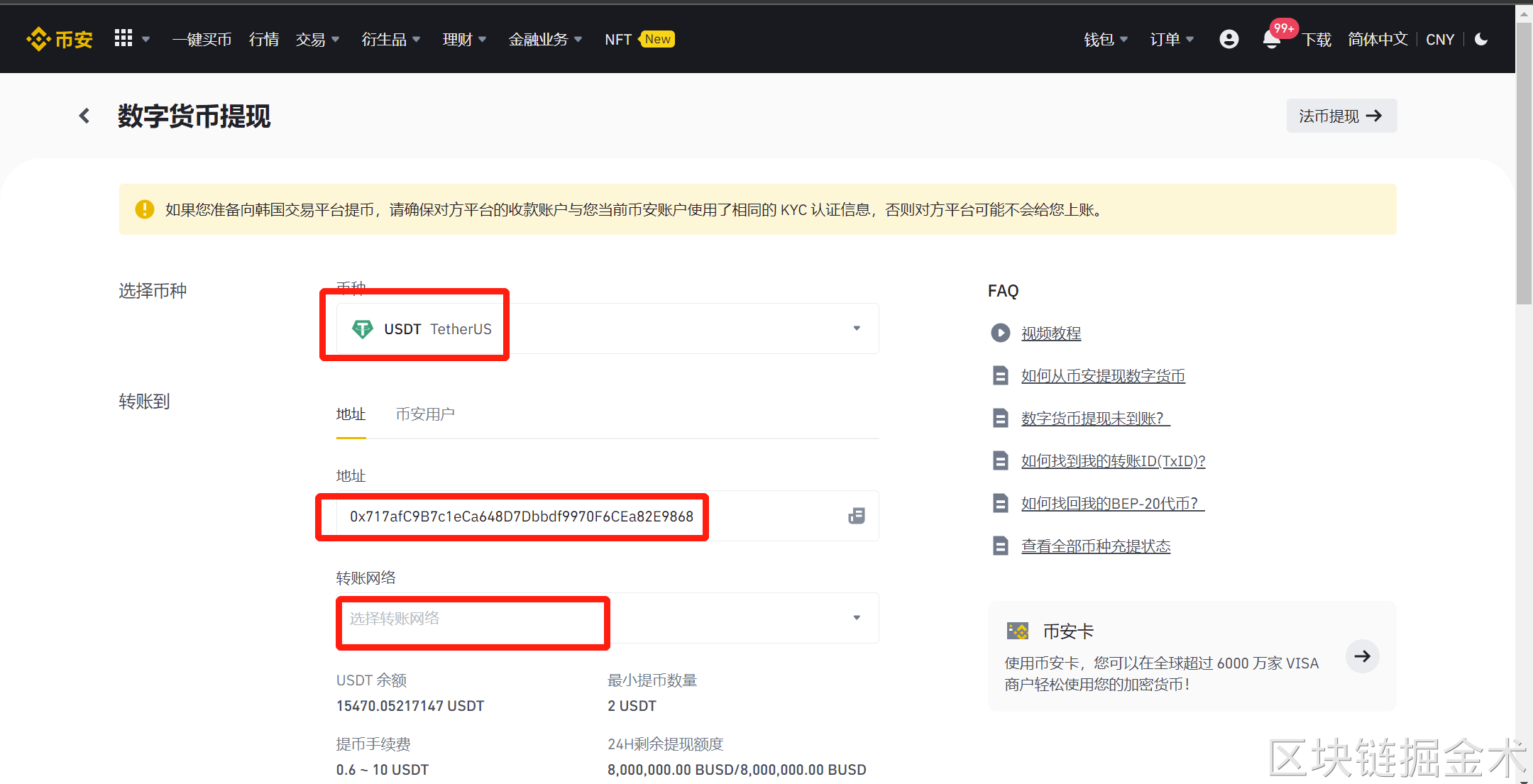
Task: Click the back arrow beside page title
Action: pos(84,116)
